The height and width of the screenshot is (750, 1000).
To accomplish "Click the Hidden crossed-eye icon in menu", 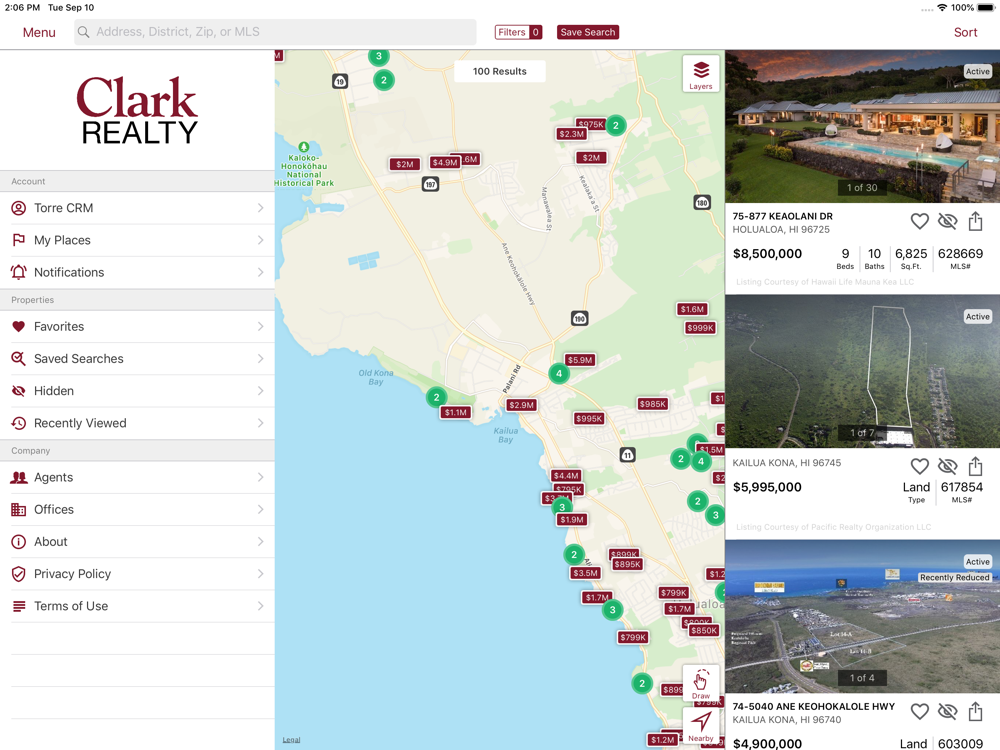I will pos(18,391).
